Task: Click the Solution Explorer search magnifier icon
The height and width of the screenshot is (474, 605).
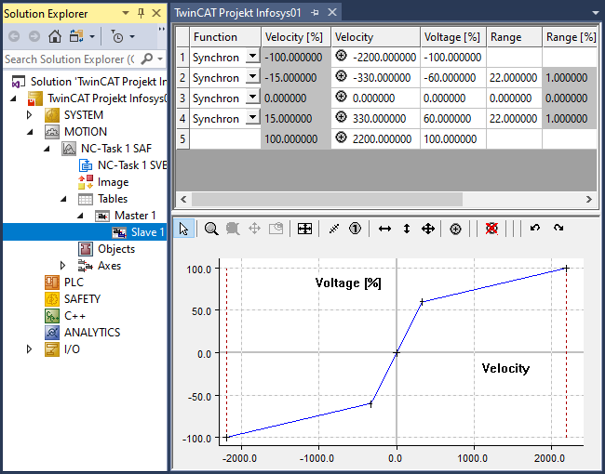Action: pyautogui.click(x=147, y=59)
